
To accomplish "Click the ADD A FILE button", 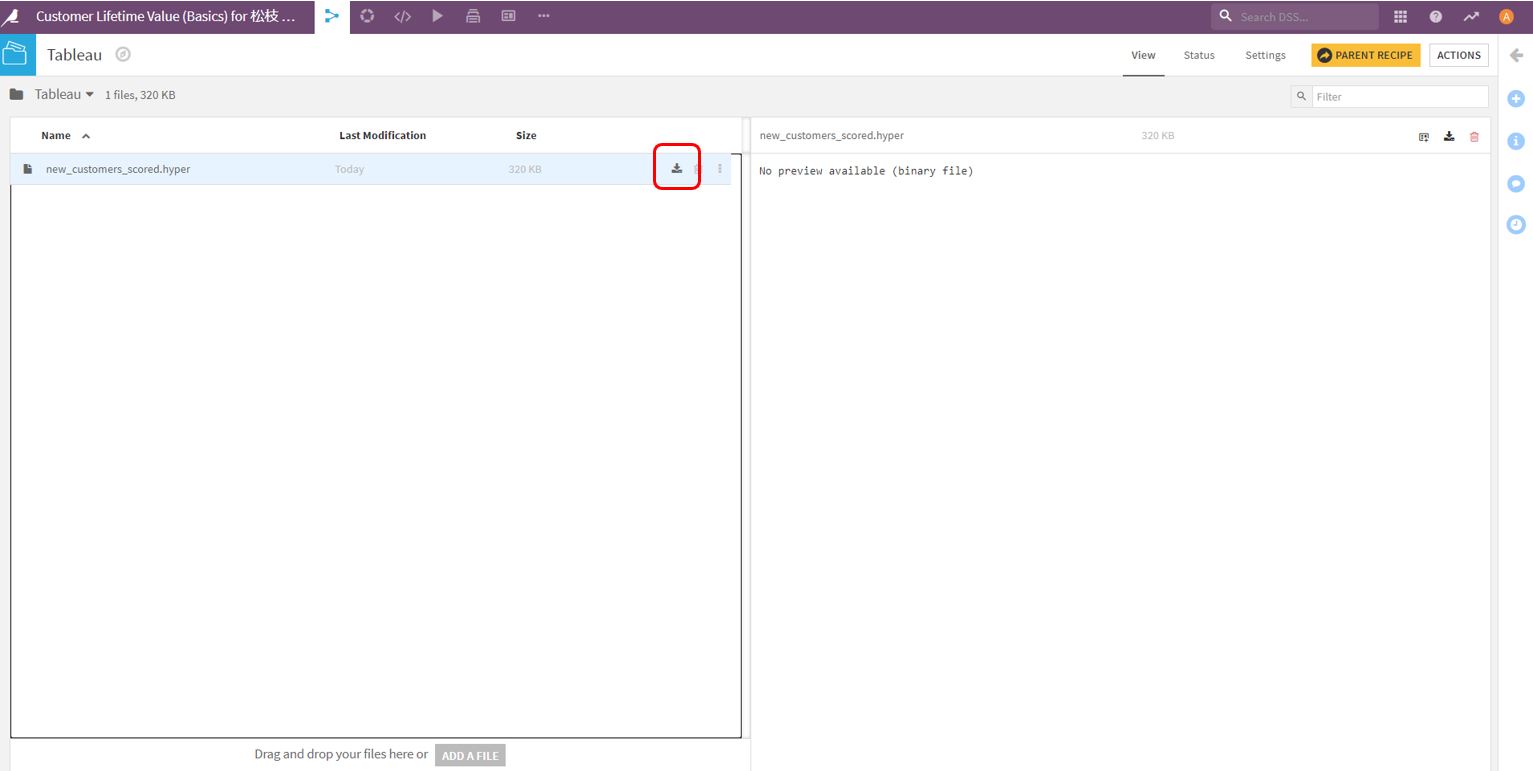I will (470, 755).
